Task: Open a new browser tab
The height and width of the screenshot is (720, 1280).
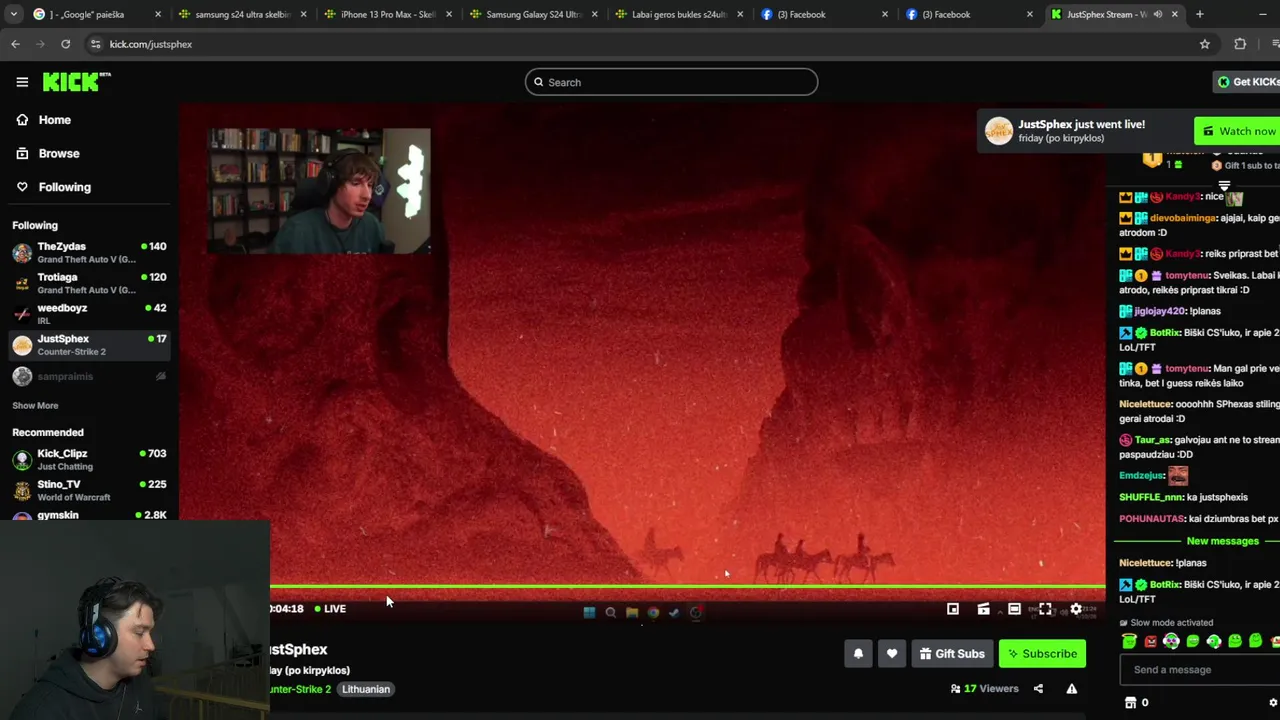Action: point(1199,14)
